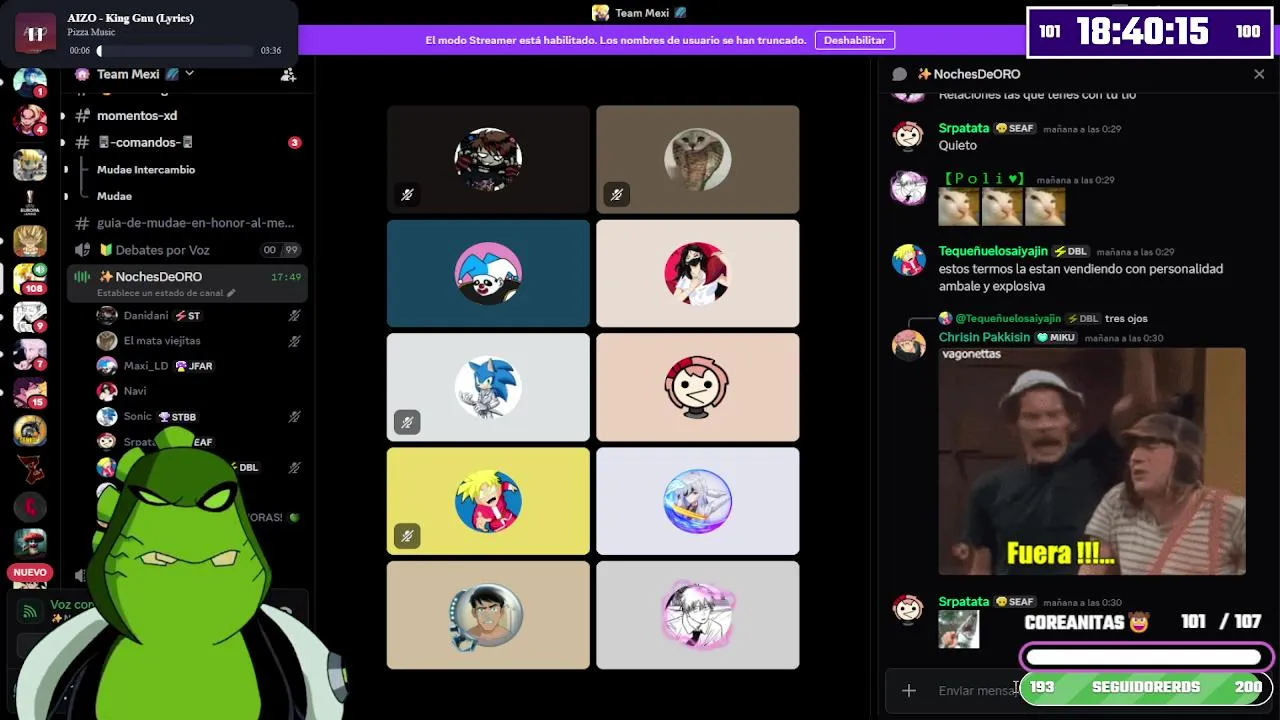This screenshot has width=1280, height=720.
Task: Select the Sonic avatar video tile
Action: (x=488, y=387)
